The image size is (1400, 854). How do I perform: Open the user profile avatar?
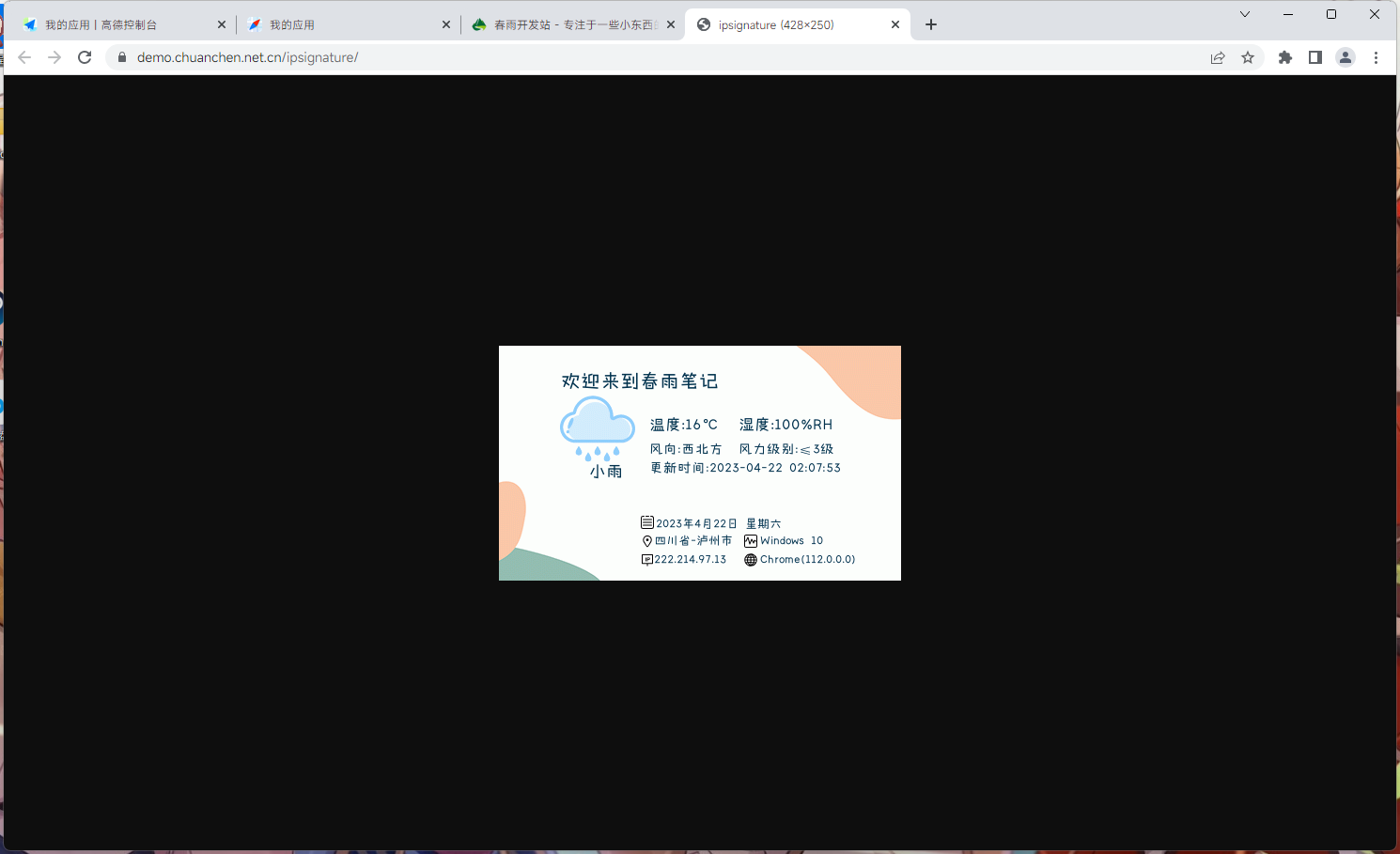[x=1346, y=57]
